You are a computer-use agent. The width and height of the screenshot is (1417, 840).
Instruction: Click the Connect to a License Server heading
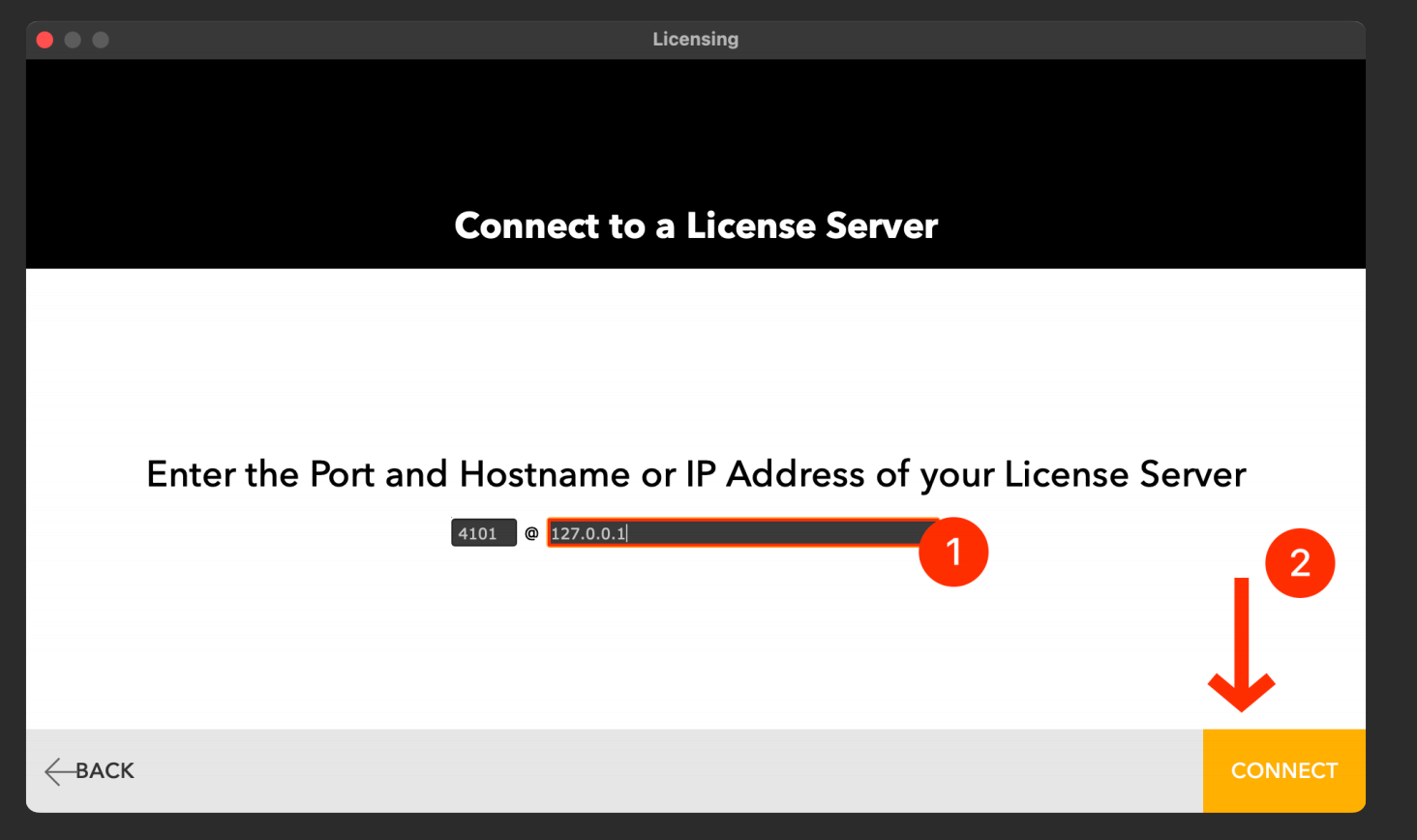pyautogui.click(x=696, y=225)
